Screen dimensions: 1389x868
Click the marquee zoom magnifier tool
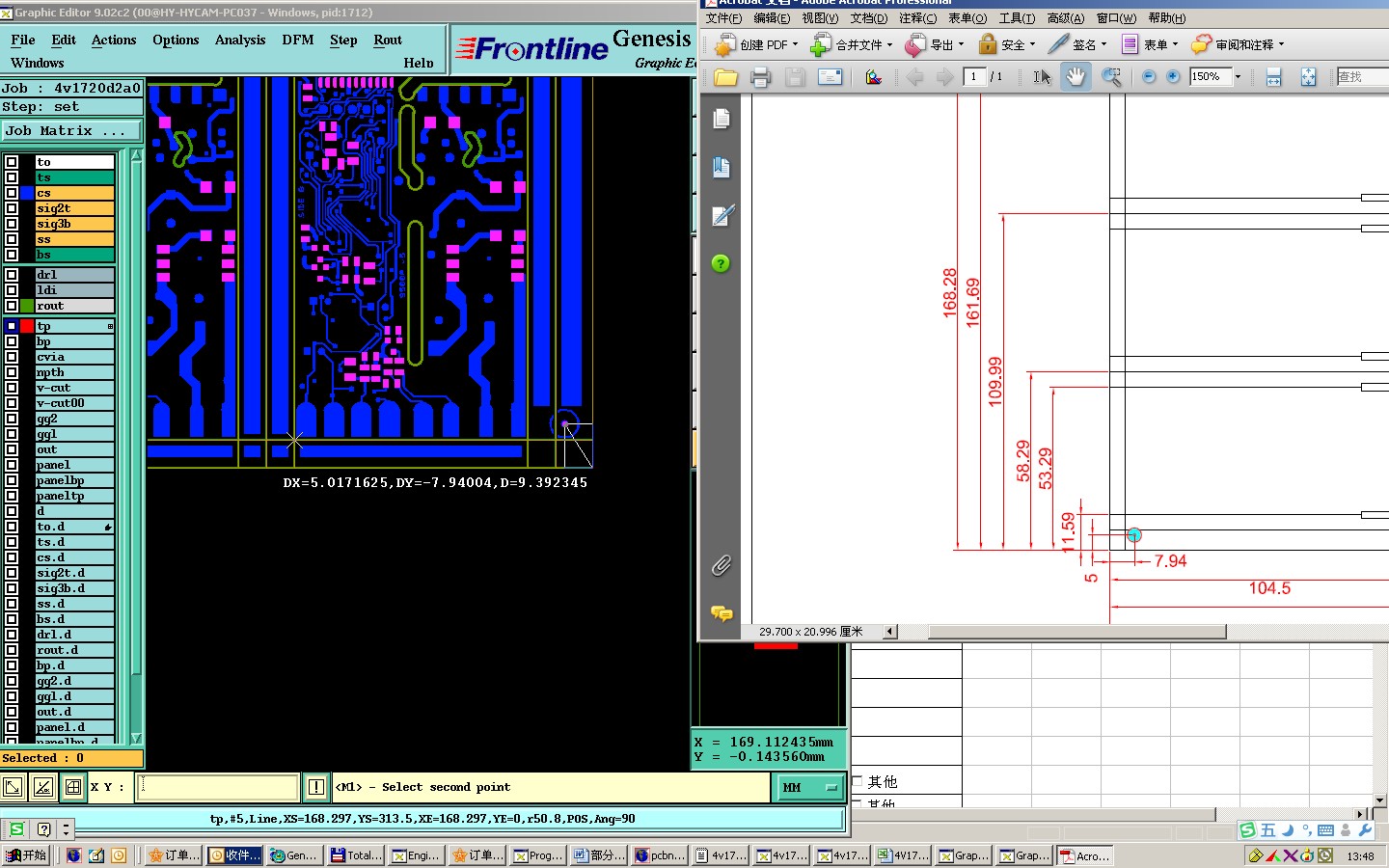pos(1111,77)
